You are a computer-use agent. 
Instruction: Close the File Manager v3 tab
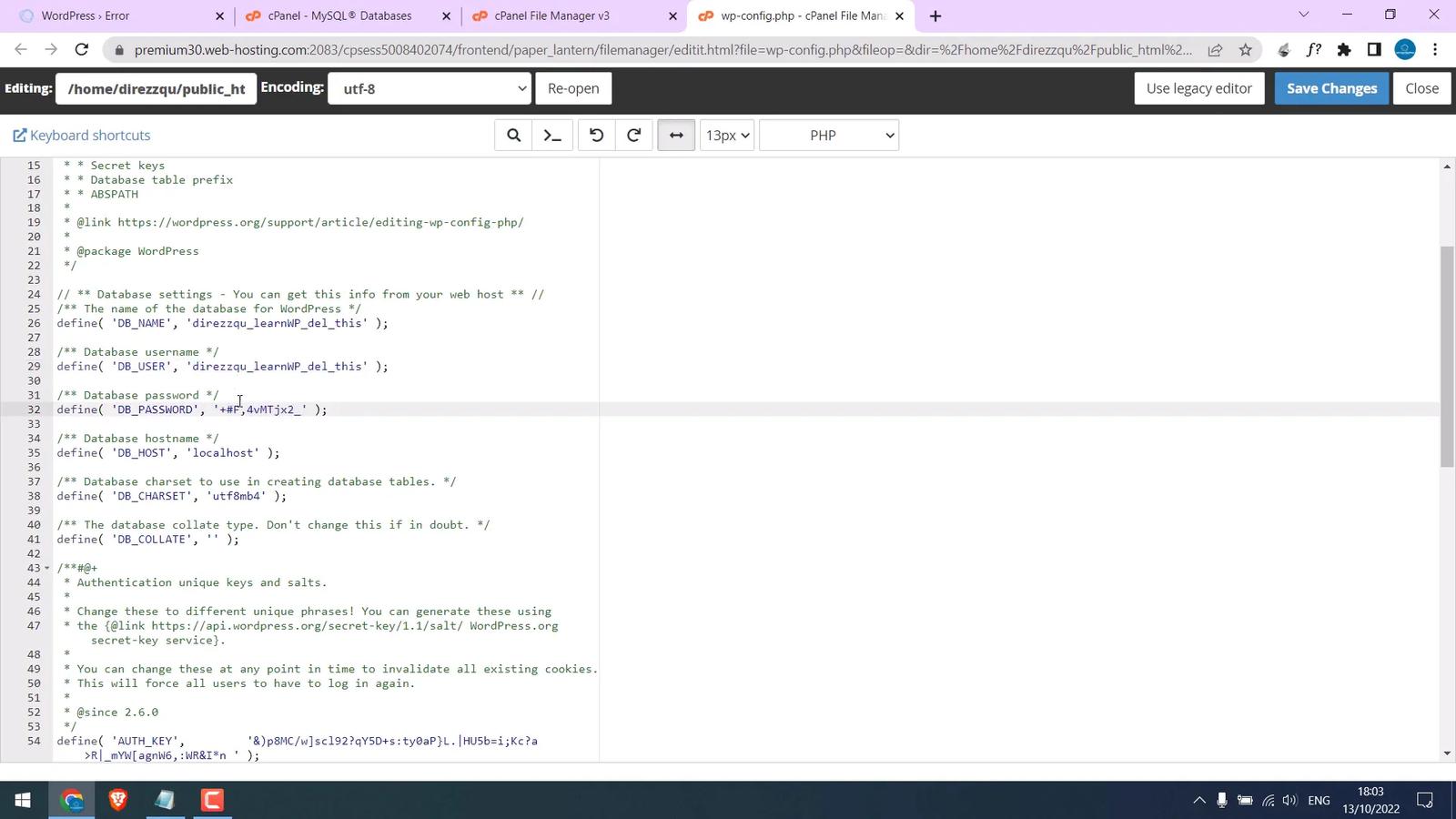pos(672,15)
